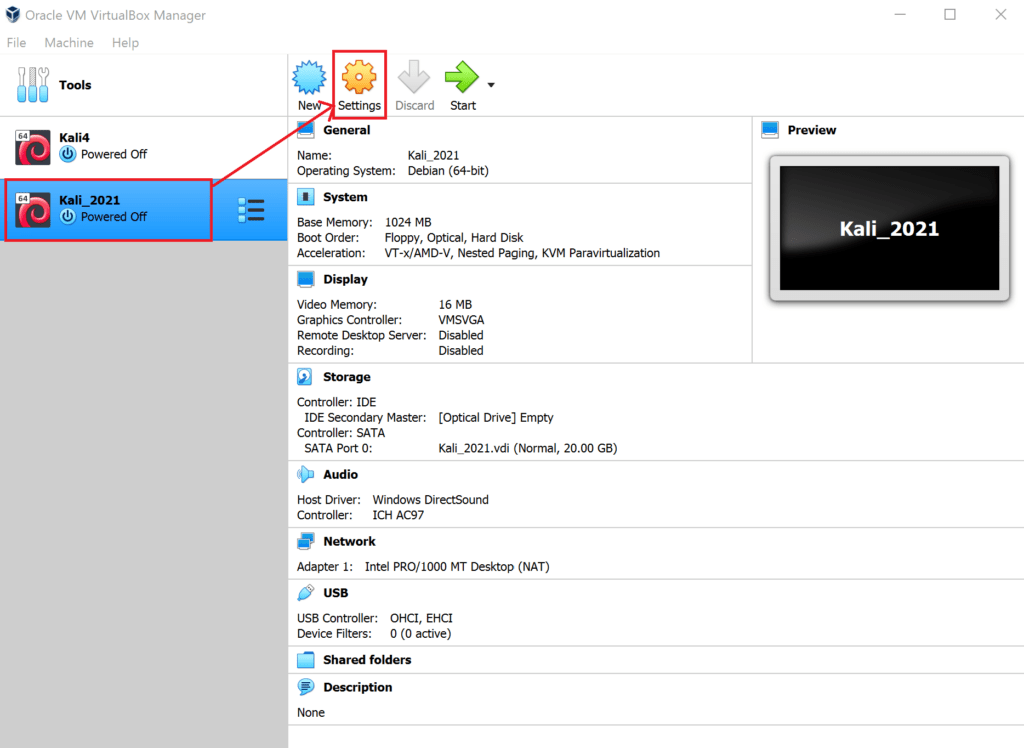Open the File menu

click(x=16, y=42)
